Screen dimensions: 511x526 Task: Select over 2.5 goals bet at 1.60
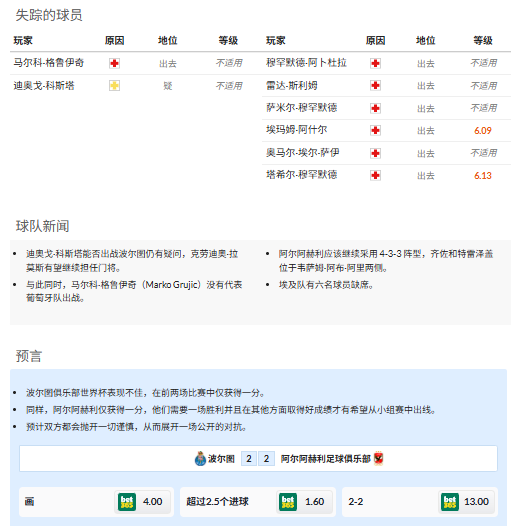point(258,502)
